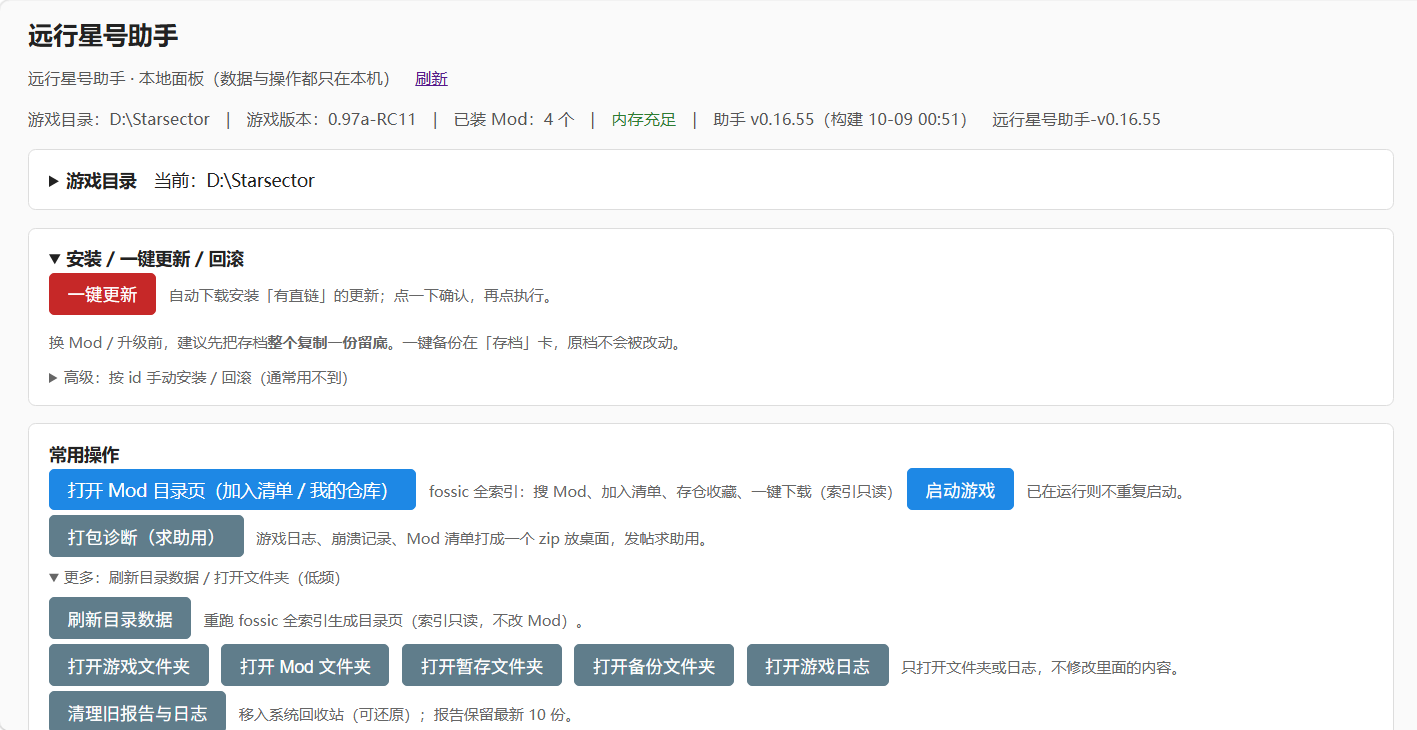This screenshot has height=730, width=1417.
Task: Click the 刷新目录数据 button
Action: tap(120, 619)
